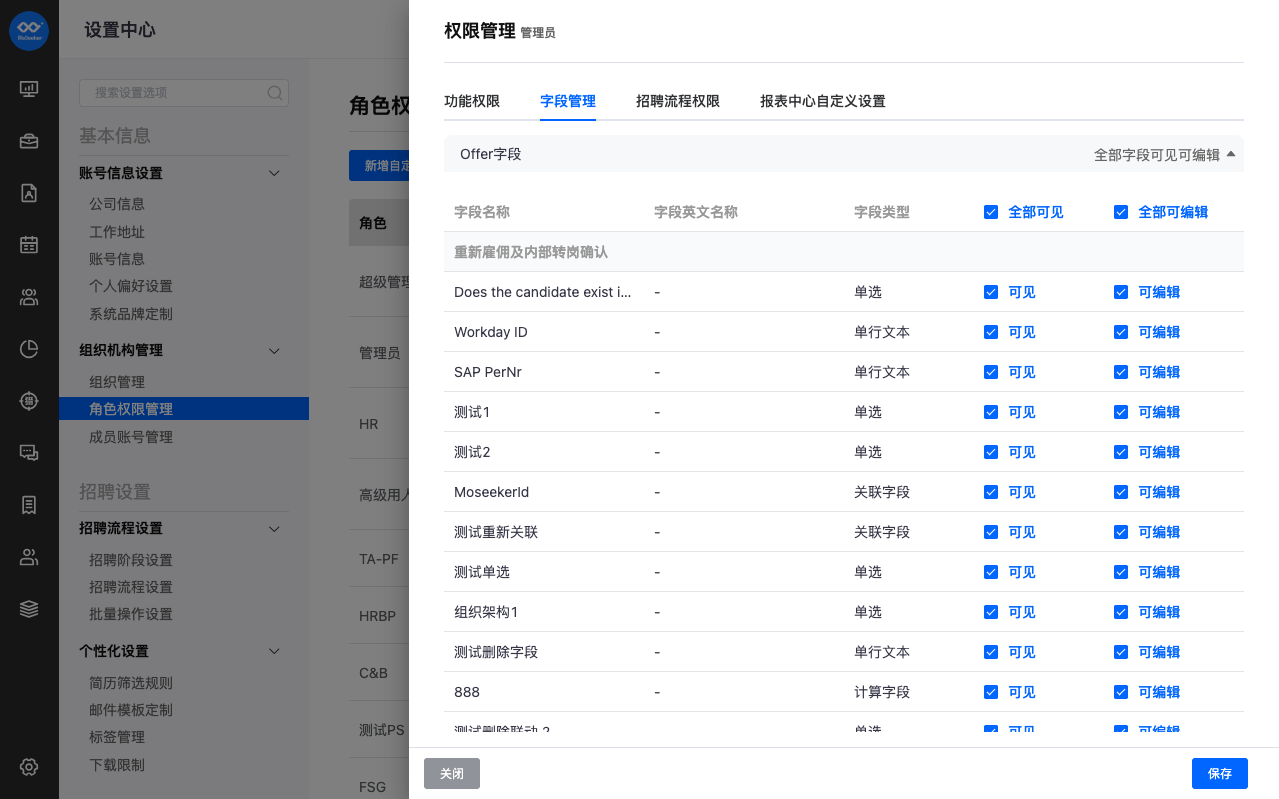Switch to the 招聘流程权限 tab

pos(678,101)
